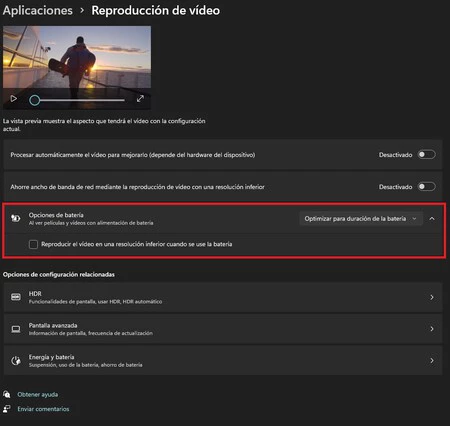Click the battery options icon

[16, 218]
